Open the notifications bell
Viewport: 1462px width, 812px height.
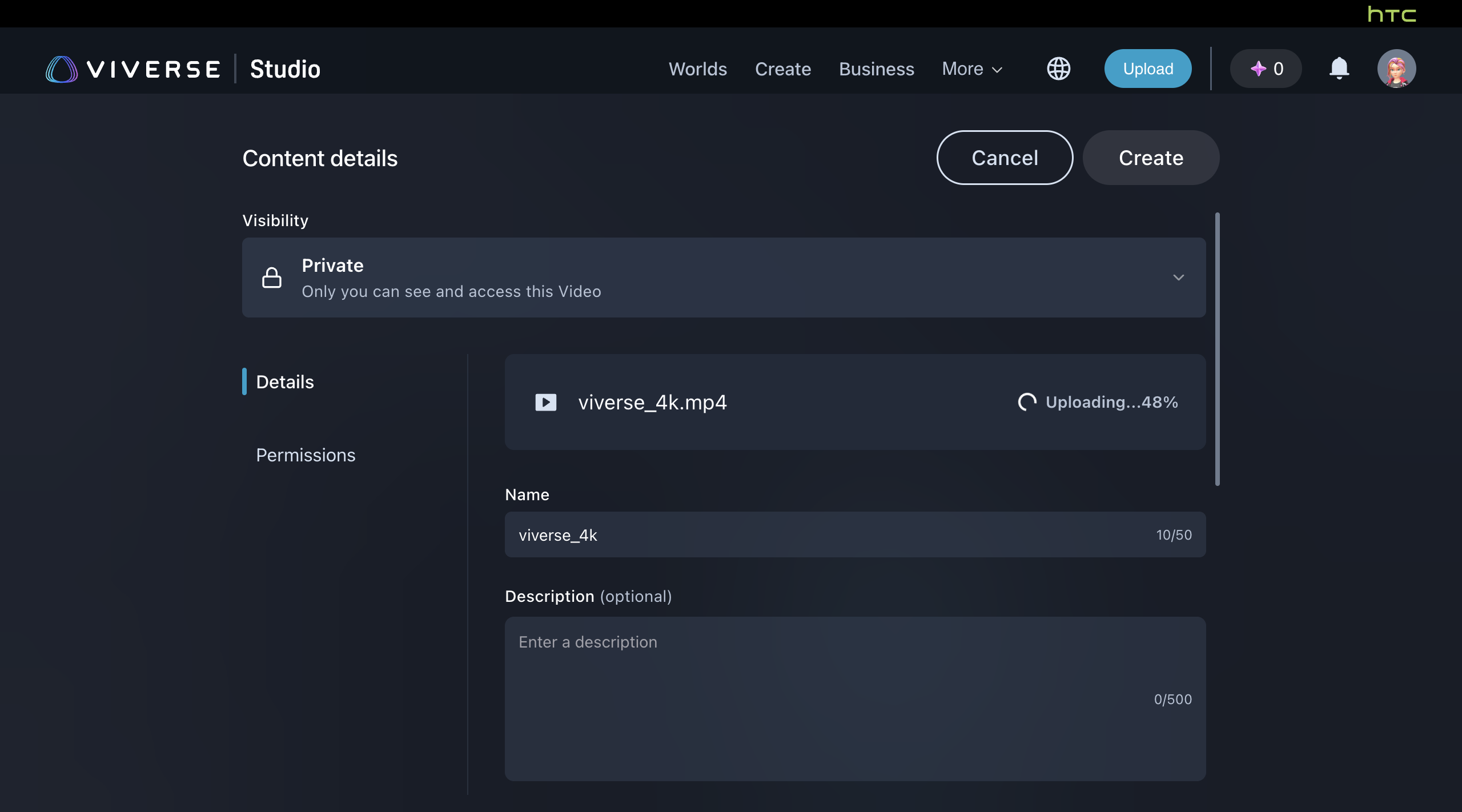(1339, 69)
